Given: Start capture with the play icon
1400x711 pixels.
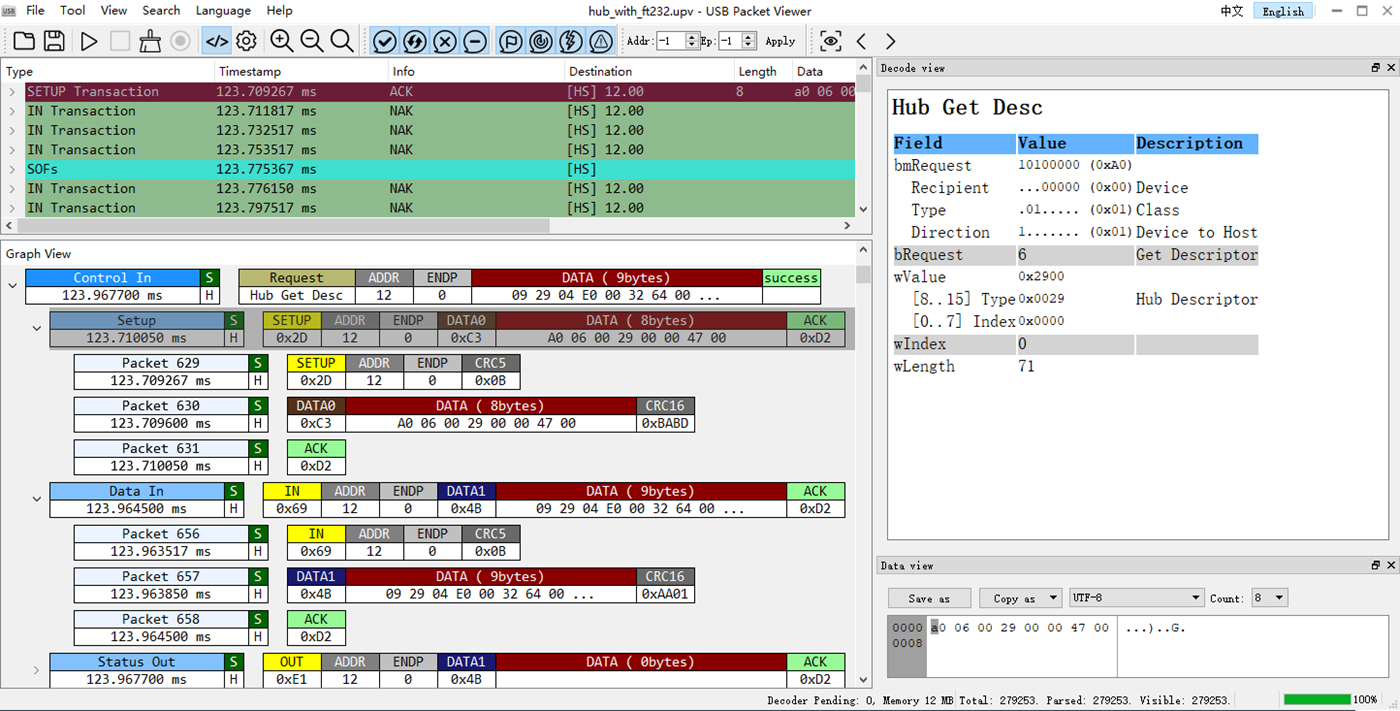Looking at the screenshot, I should coord(89,41).
